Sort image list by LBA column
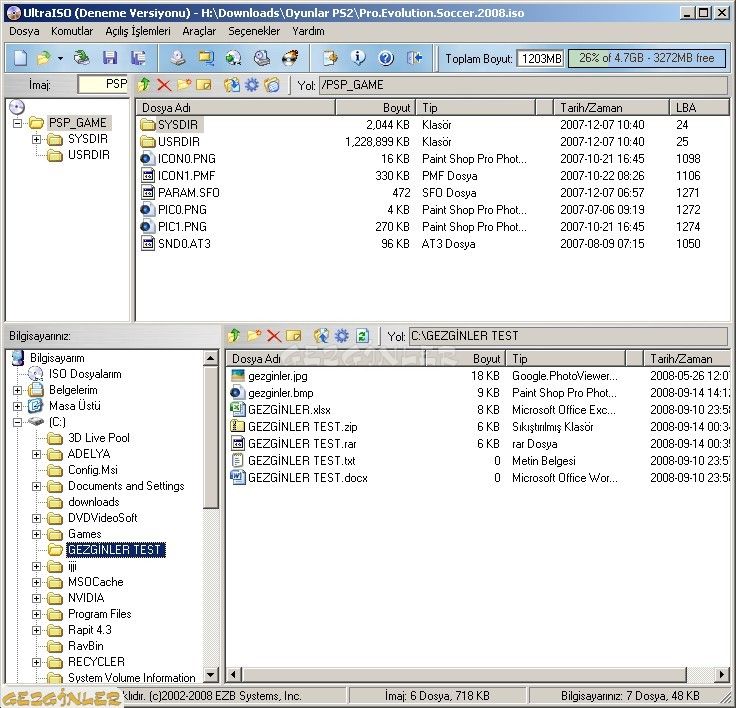The height and width of the screenshot is (708, 736). pyautogui.click(x=699, y=108)
